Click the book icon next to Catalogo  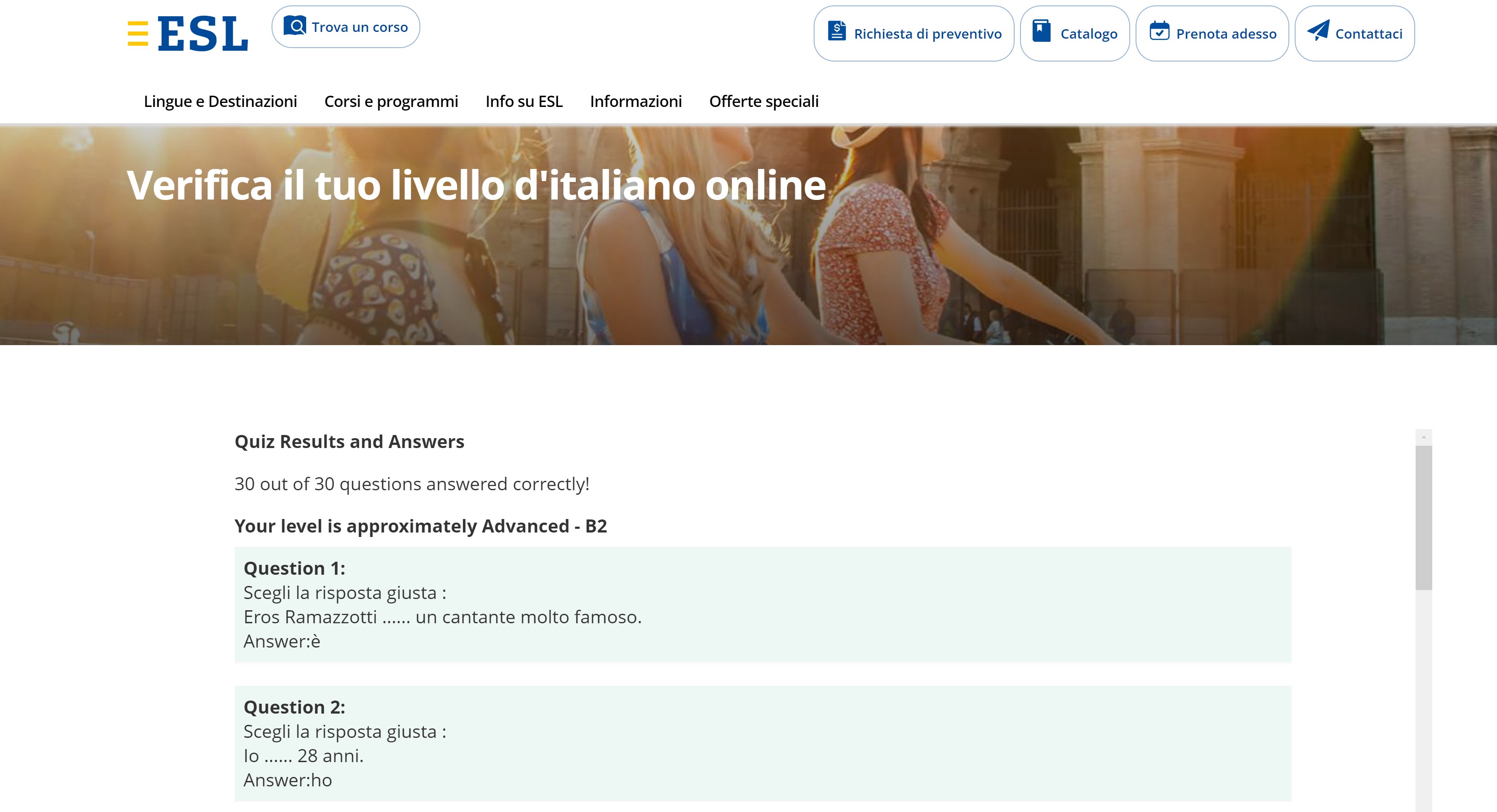tap(1041, 31)
